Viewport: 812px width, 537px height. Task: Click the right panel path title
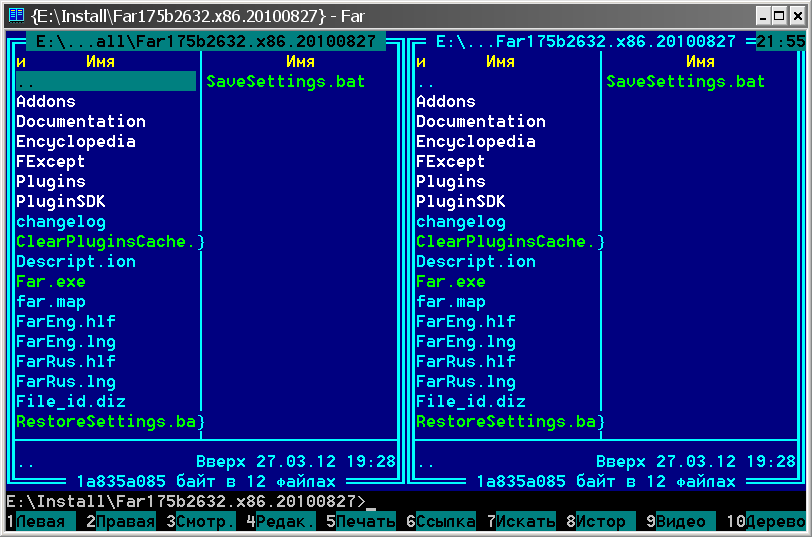point(586,41)
